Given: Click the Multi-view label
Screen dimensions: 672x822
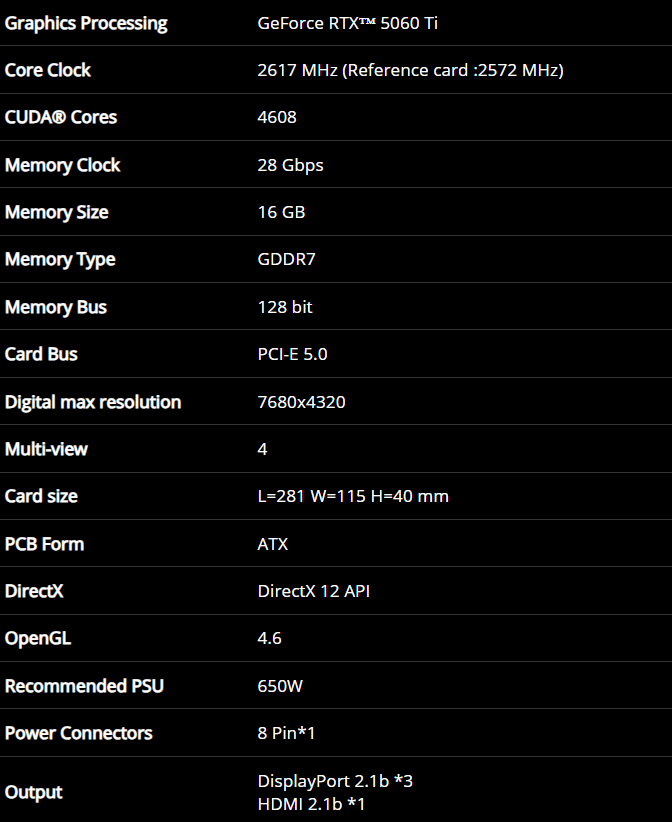Looking at the screenshot, I should [46, 449].
